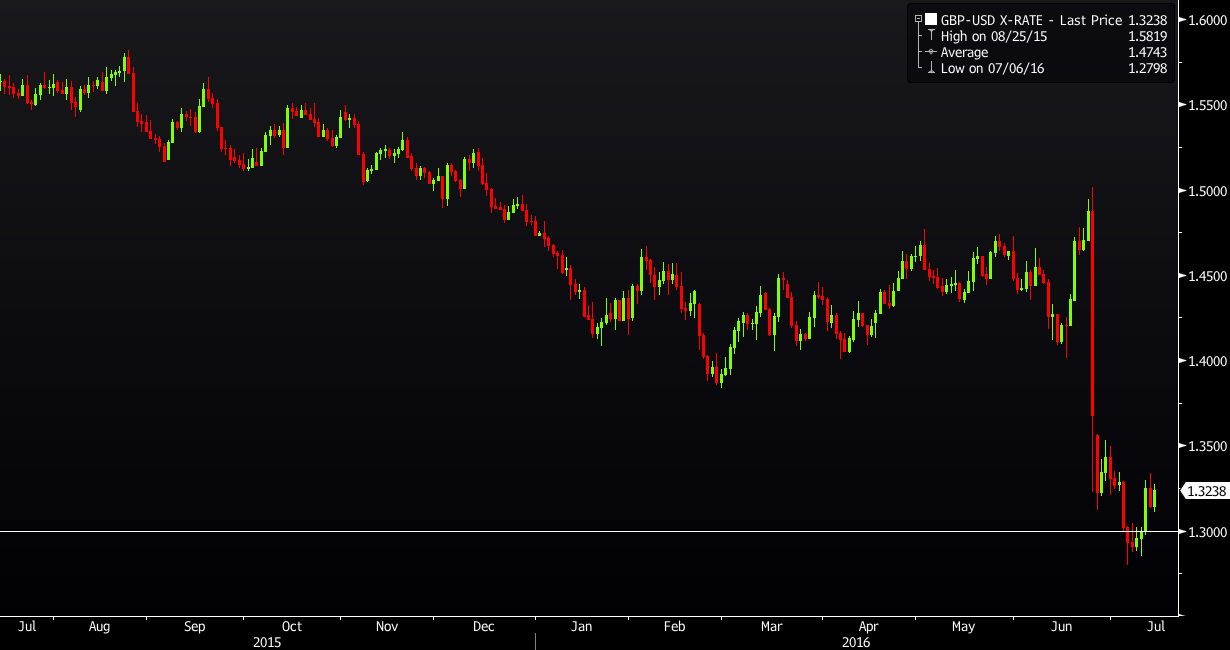Viewport: 1230px width, 650px height.
Task: Click the High marker icon in legend
Action: (931, 35)
